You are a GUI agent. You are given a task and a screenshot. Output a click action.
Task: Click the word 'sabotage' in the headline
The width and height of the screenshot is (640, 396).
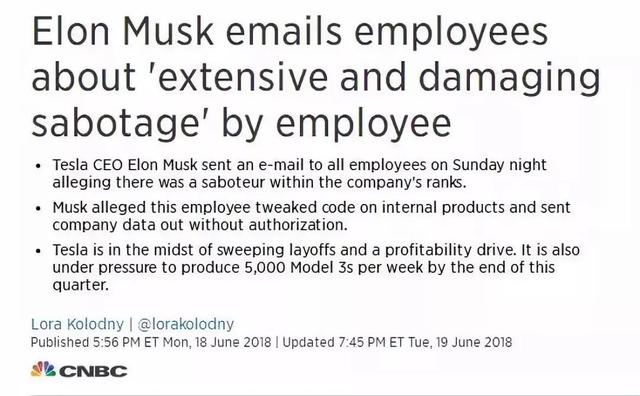tap(116, 125)
